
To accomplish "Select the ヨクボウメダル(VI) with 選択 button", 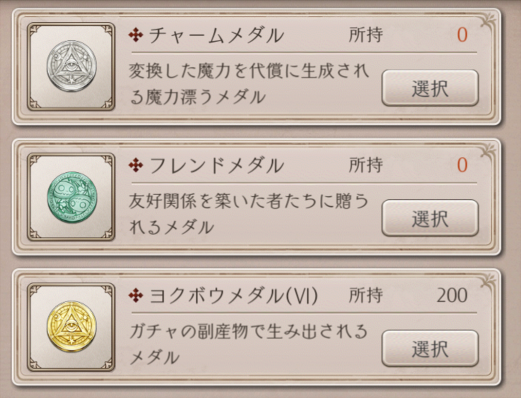I will (430, 349).
